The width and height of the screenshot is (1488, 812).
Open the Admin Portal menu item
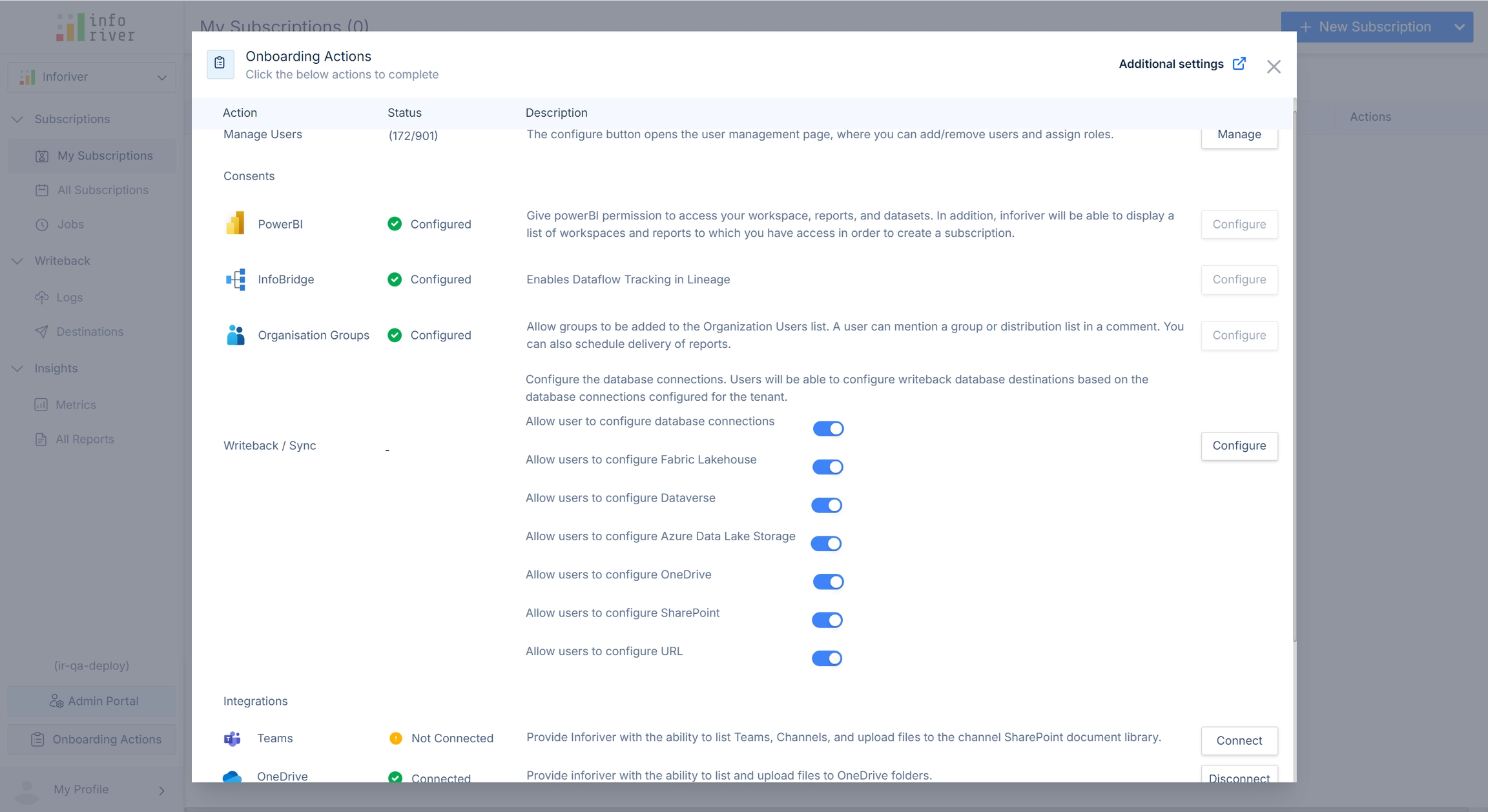click(92, 701)
